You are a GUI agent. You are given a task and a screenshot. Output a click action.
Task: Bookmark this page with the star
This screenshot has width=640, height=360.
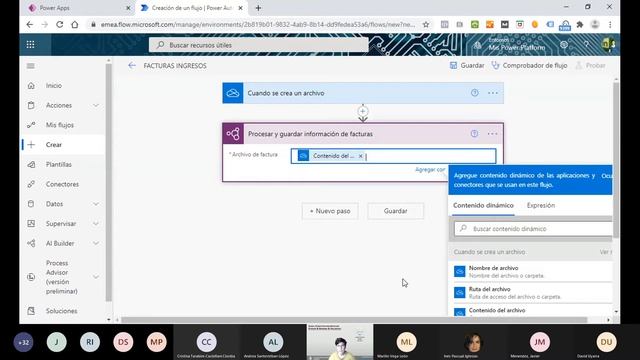(x=426, y=24)
